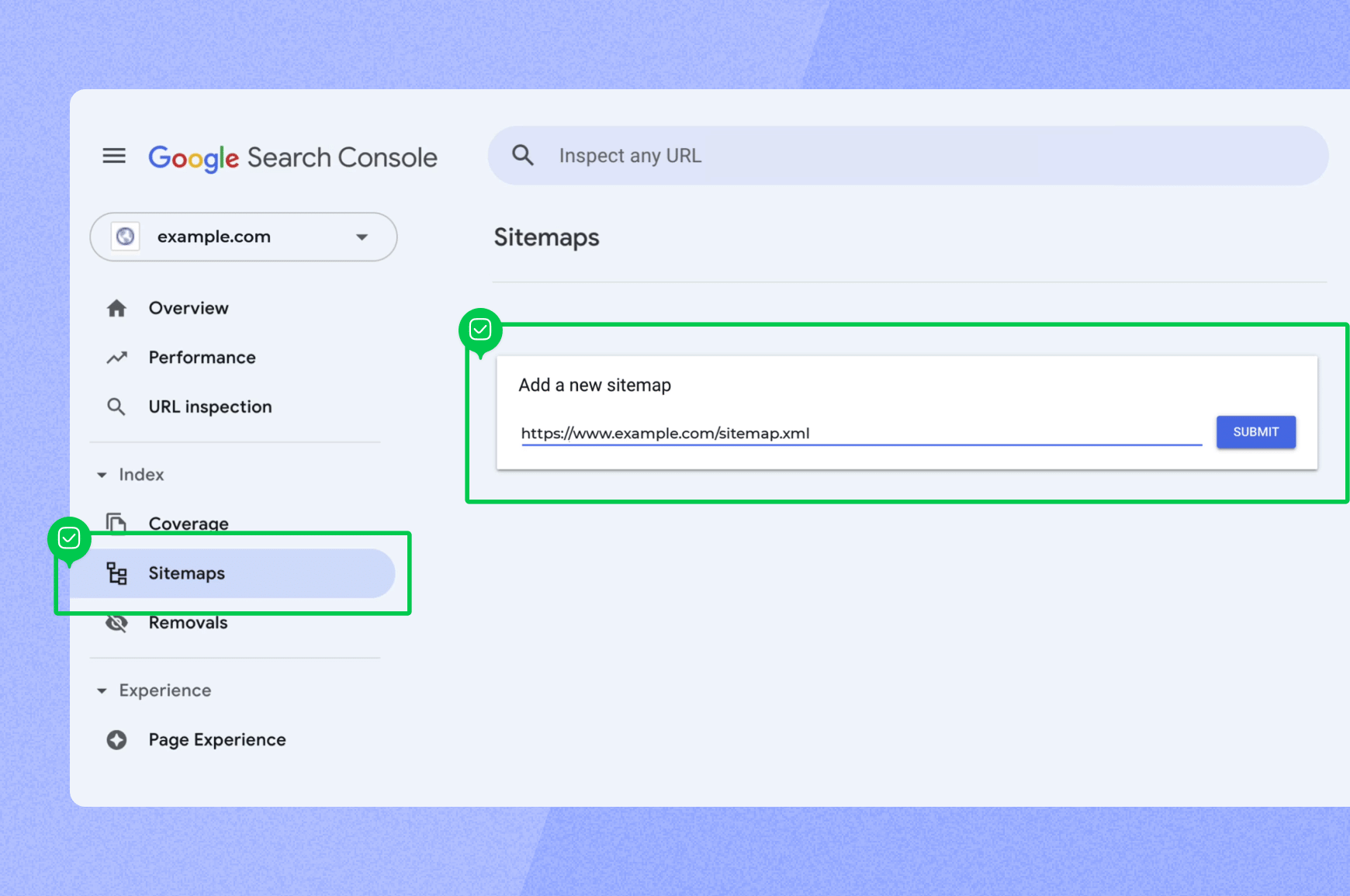The height and width of the screenshot is (896, 1350).
Task: Click the Index section label
Action: [141, 475]
